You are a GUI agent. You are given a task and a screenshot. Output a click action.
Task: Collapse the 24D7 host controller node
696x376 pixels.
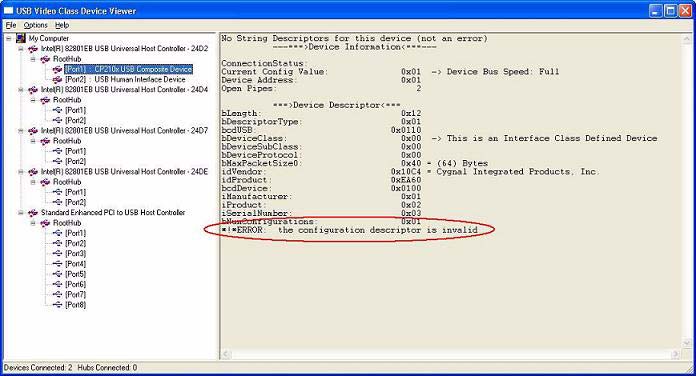pyautogui.click(x=21, y=131)
